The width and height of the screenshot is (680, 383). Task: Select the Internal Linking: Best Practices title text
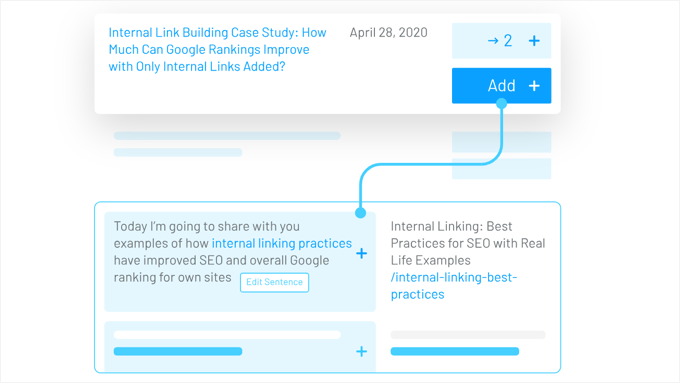468,243
